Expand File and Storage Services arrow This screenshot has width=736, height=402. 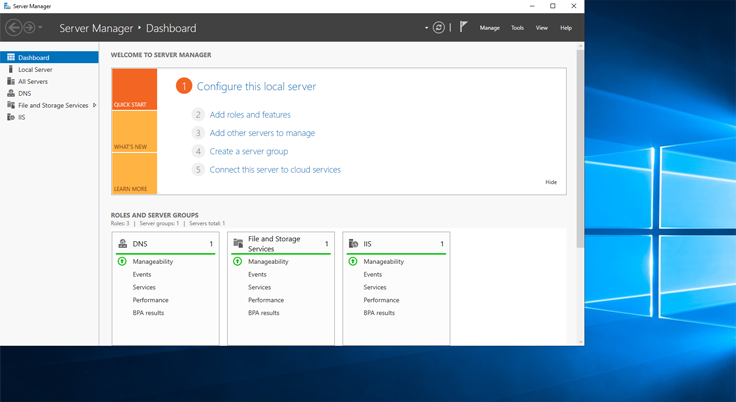(94, 105)
